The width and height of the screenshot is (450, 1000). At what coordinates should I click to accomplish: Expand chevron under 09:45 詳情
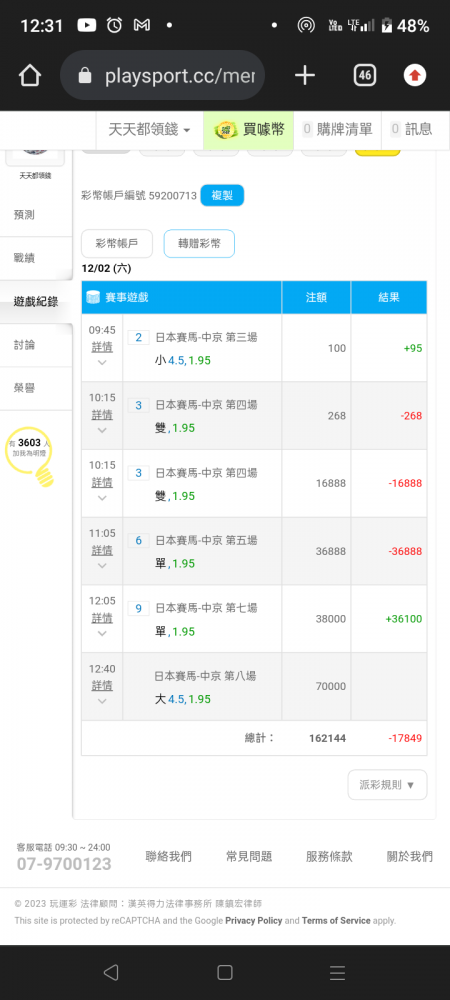(102, 362)
